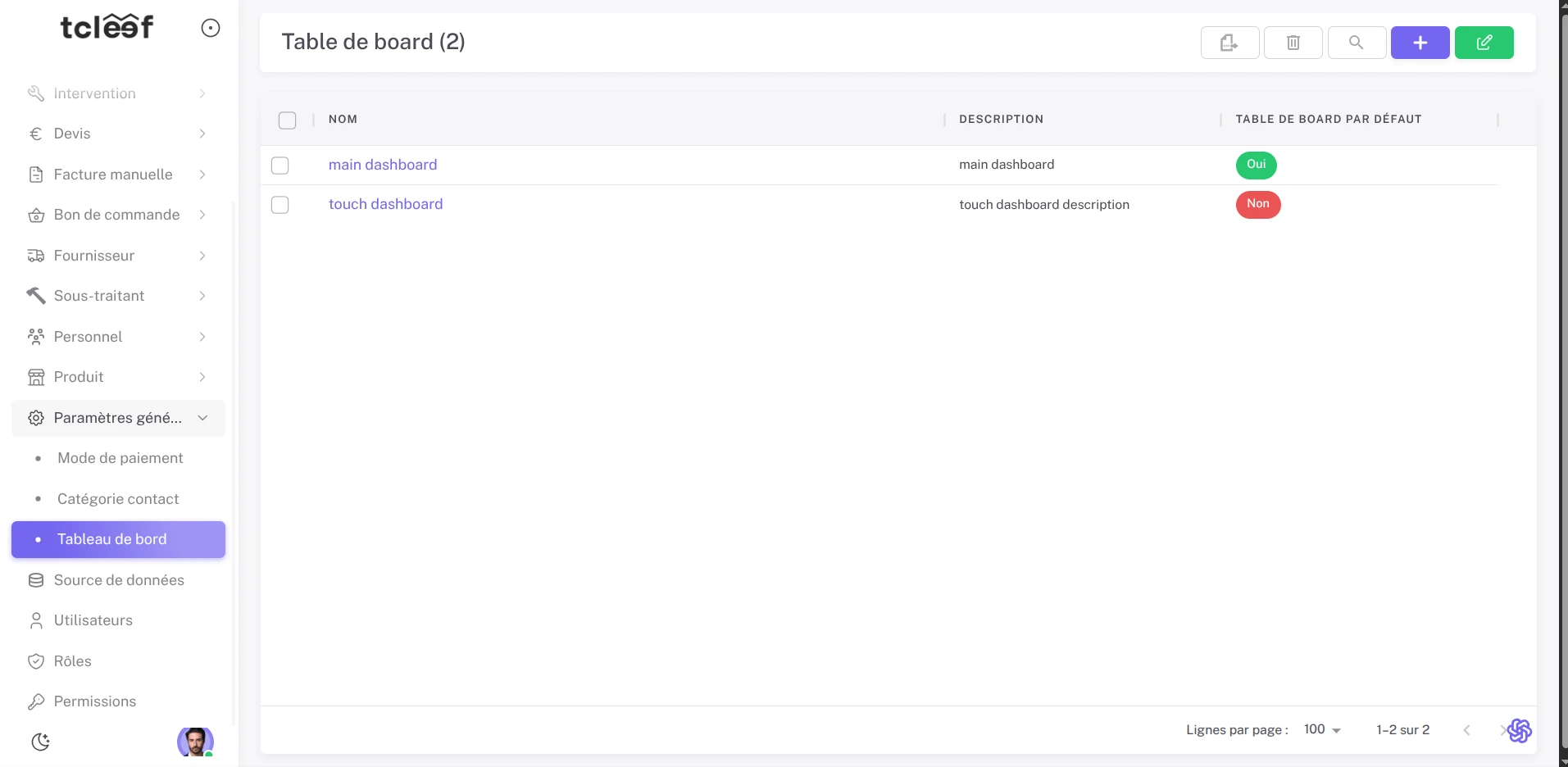Screen dimensions: 1568x767
Task: Click the export file icon in toolbar
Action: coord(1229,43)
